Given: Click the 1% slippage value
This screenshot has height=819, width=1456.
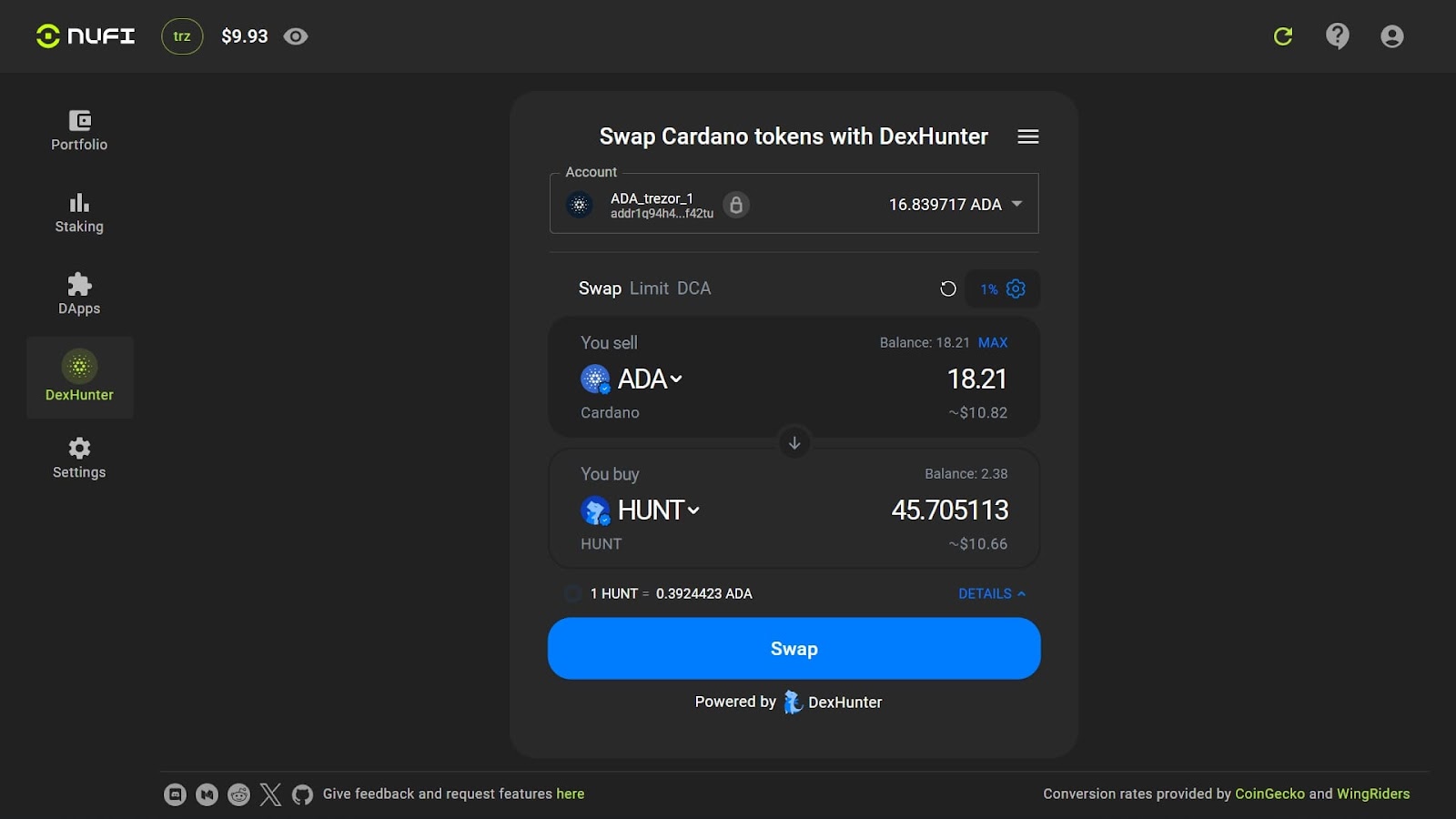Looking at the screenshot, I should pyautogui.click(x=989, y=289).
